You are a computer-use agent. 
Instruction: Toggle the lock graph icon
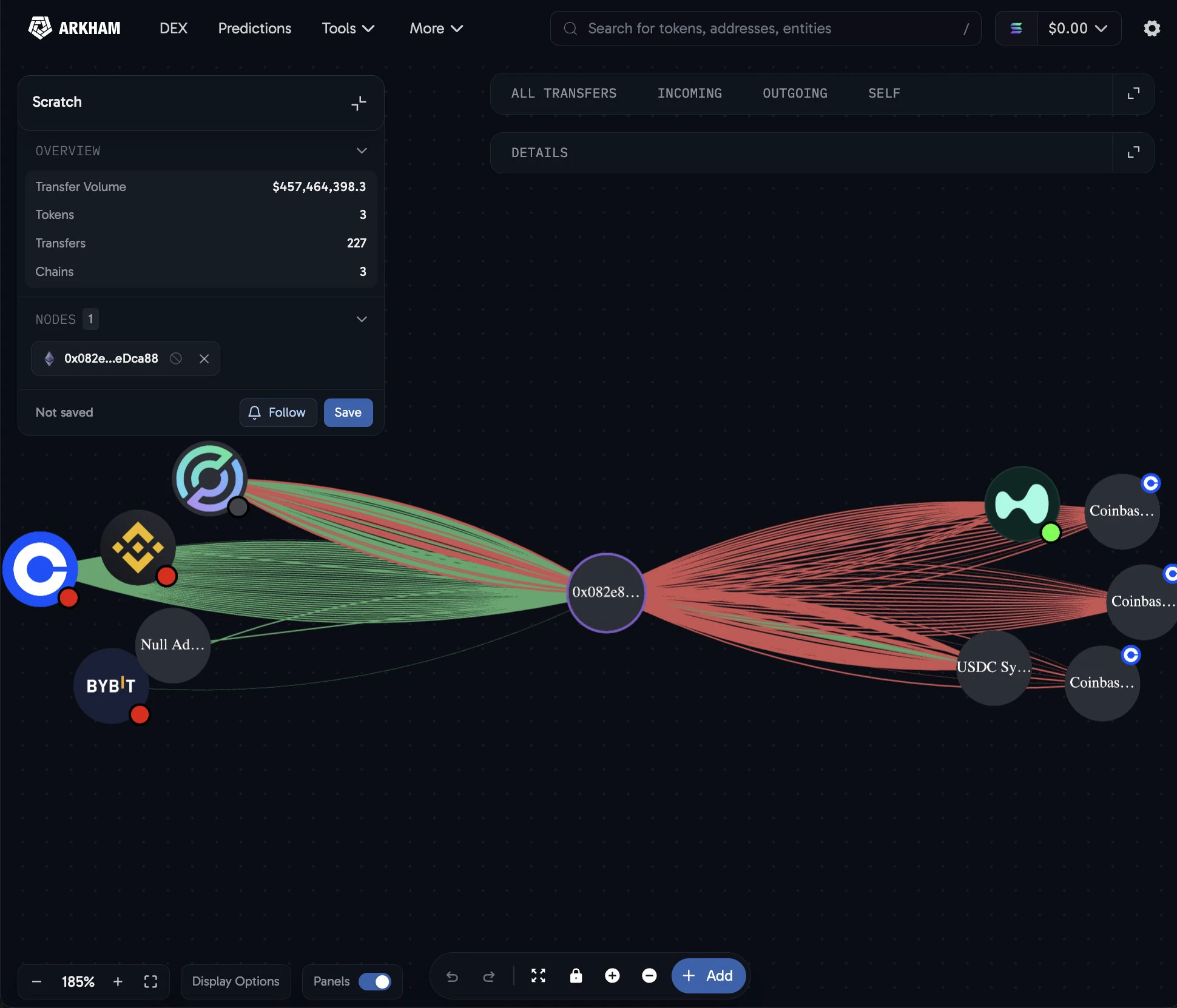(576, 975)
